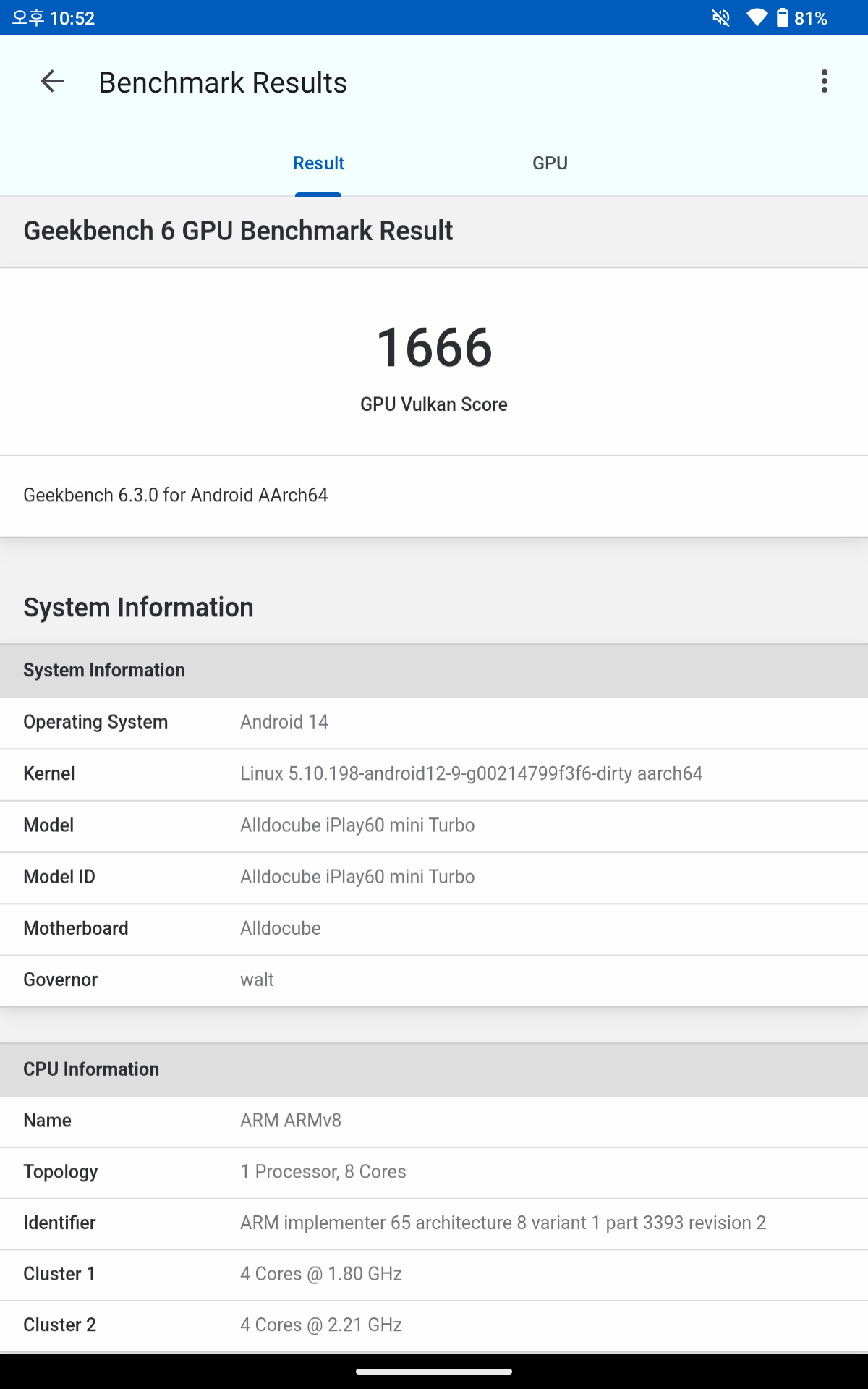Image resolution: width=868 pixels, height=1389 pixels.
Task: Select Geekbench 6.3.0 for Android AArch64 text
Action: (x=176, y=496)
